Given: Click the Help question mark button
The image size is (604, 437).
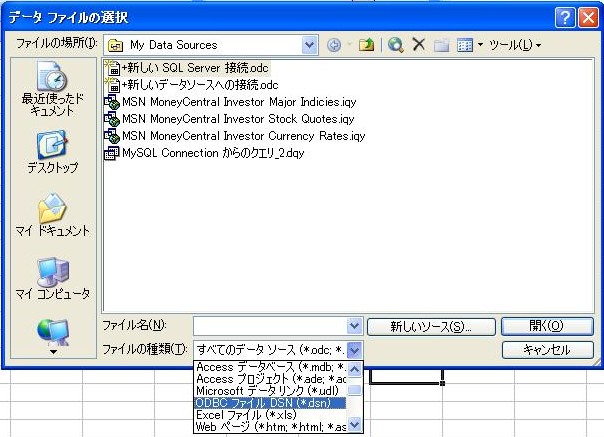Looking at the screenshot, I should coord(565,18).
